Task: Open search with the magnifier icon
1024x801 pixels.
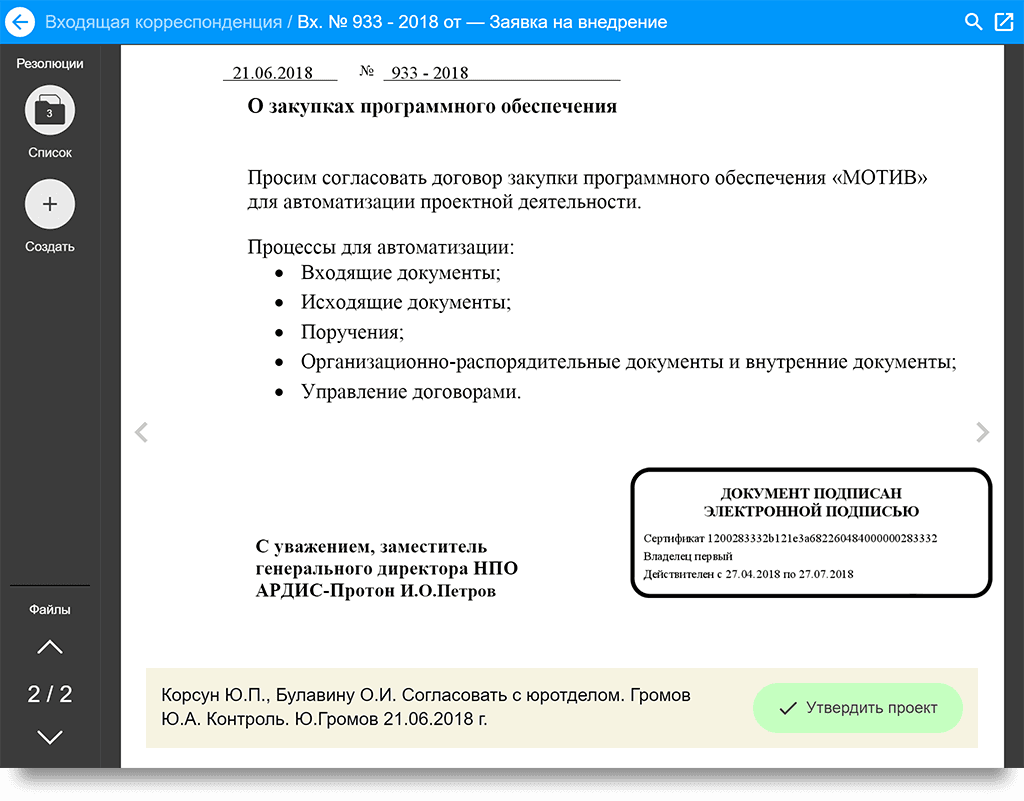Action: click(973, 22)
